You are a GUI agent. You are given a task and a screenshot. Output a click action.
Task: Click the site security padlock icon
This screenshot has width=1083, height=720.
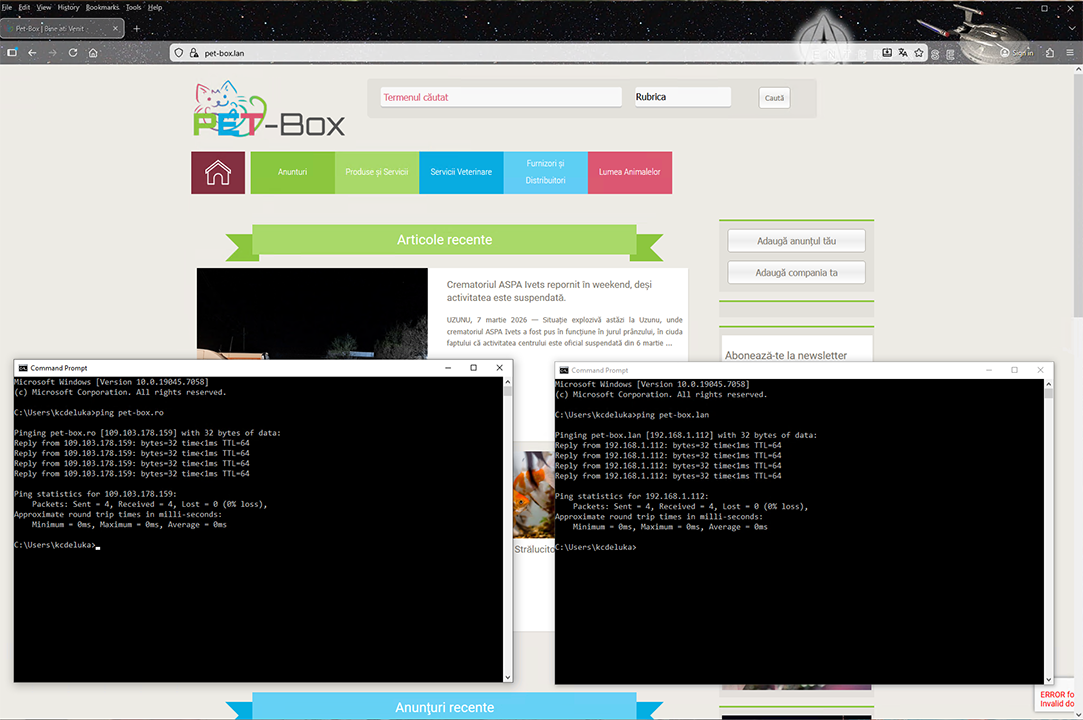[195, 53]
